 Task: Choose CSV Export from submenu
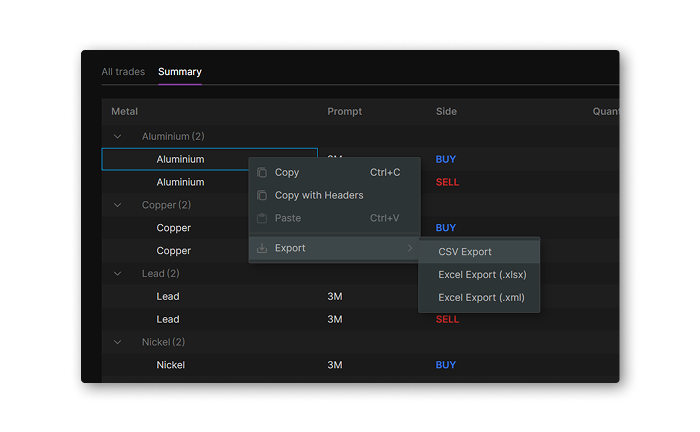[465, 252]
